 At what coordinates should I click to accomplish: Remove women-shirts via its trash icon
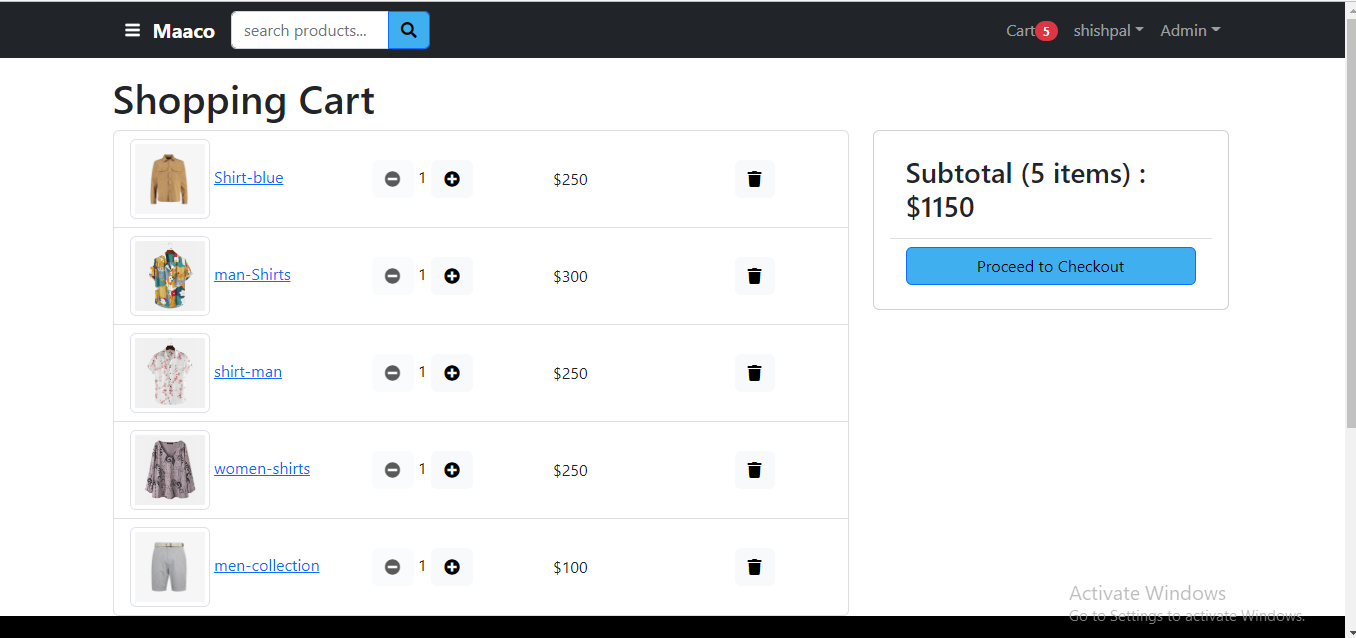click(x=754, y=469)
